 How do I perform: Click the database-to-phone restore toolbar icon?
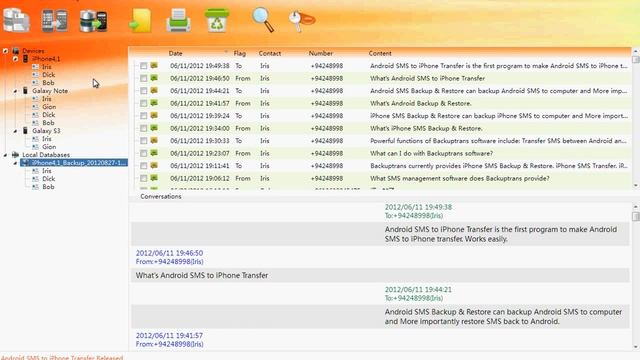(x=93, y=20)
